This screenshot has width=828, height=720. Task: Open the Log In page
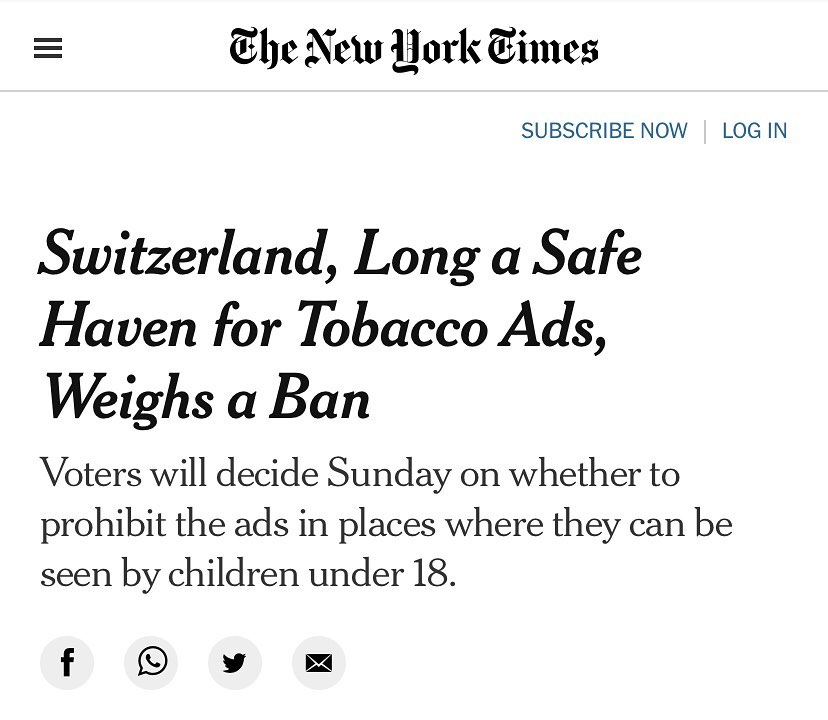(x=755, y=130)
